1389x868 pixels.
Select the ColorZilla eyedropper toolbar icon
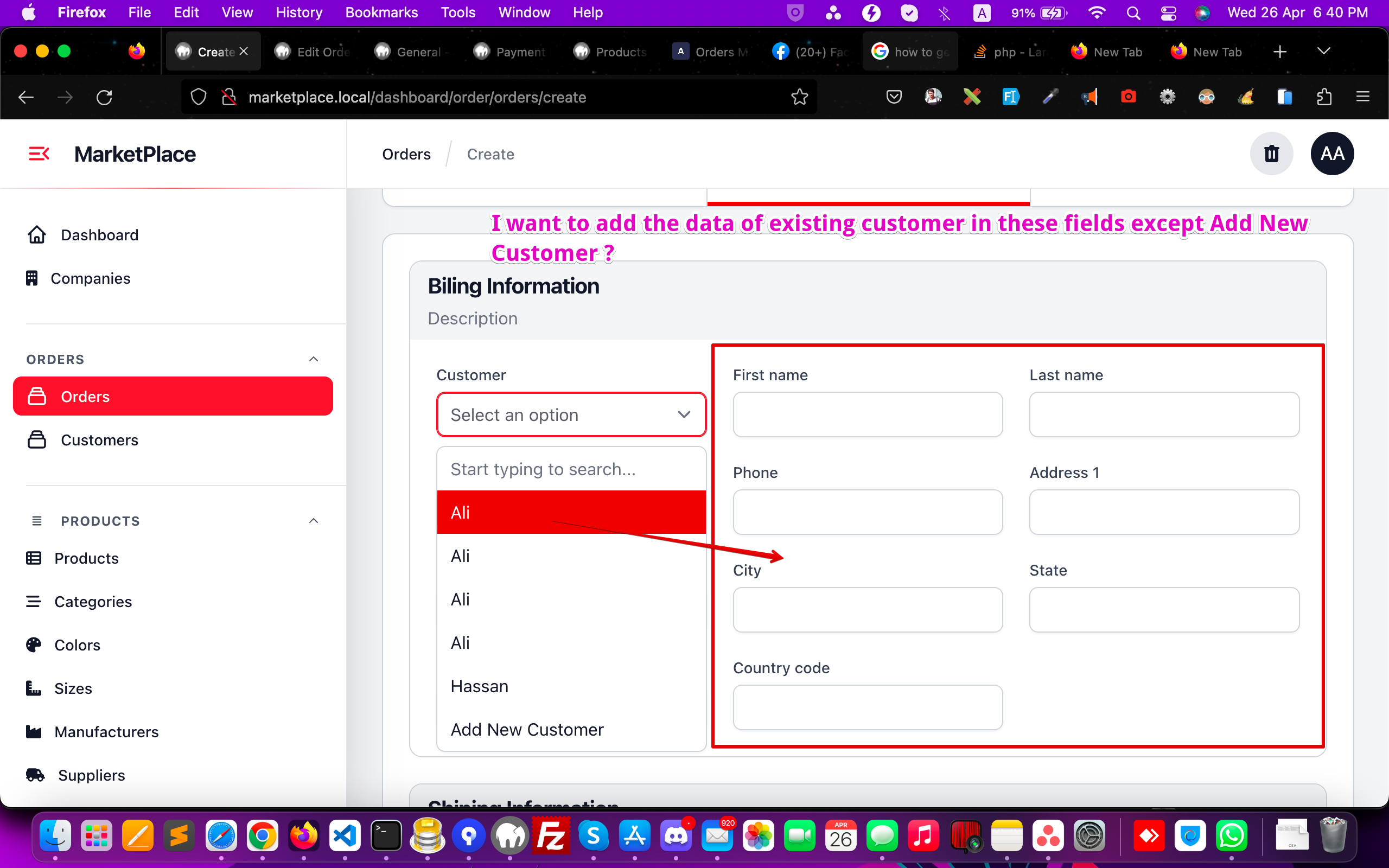[x=1050, y=97]
